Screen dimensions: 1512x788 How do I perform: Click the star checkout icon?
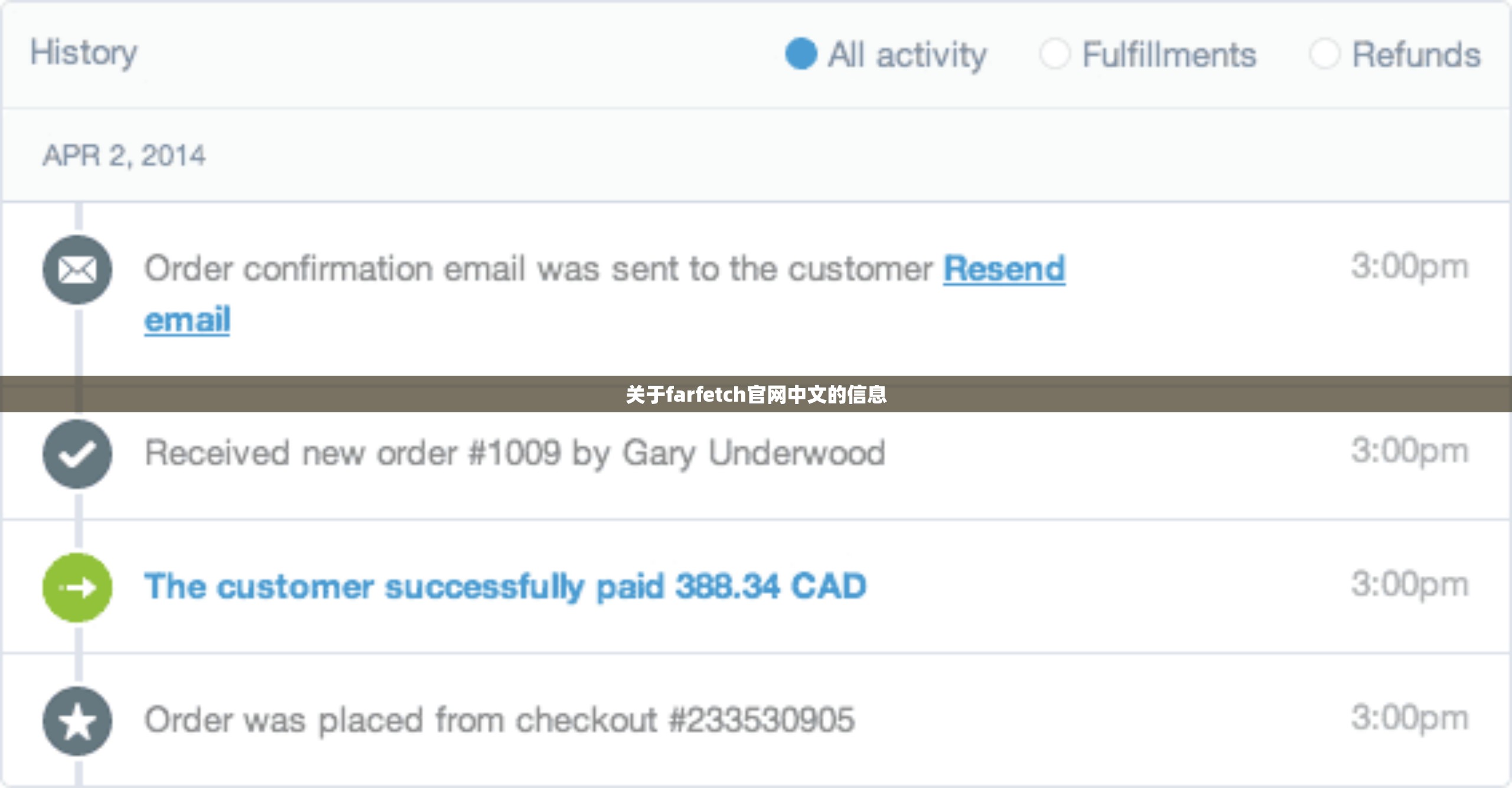(x=77, y=721)
